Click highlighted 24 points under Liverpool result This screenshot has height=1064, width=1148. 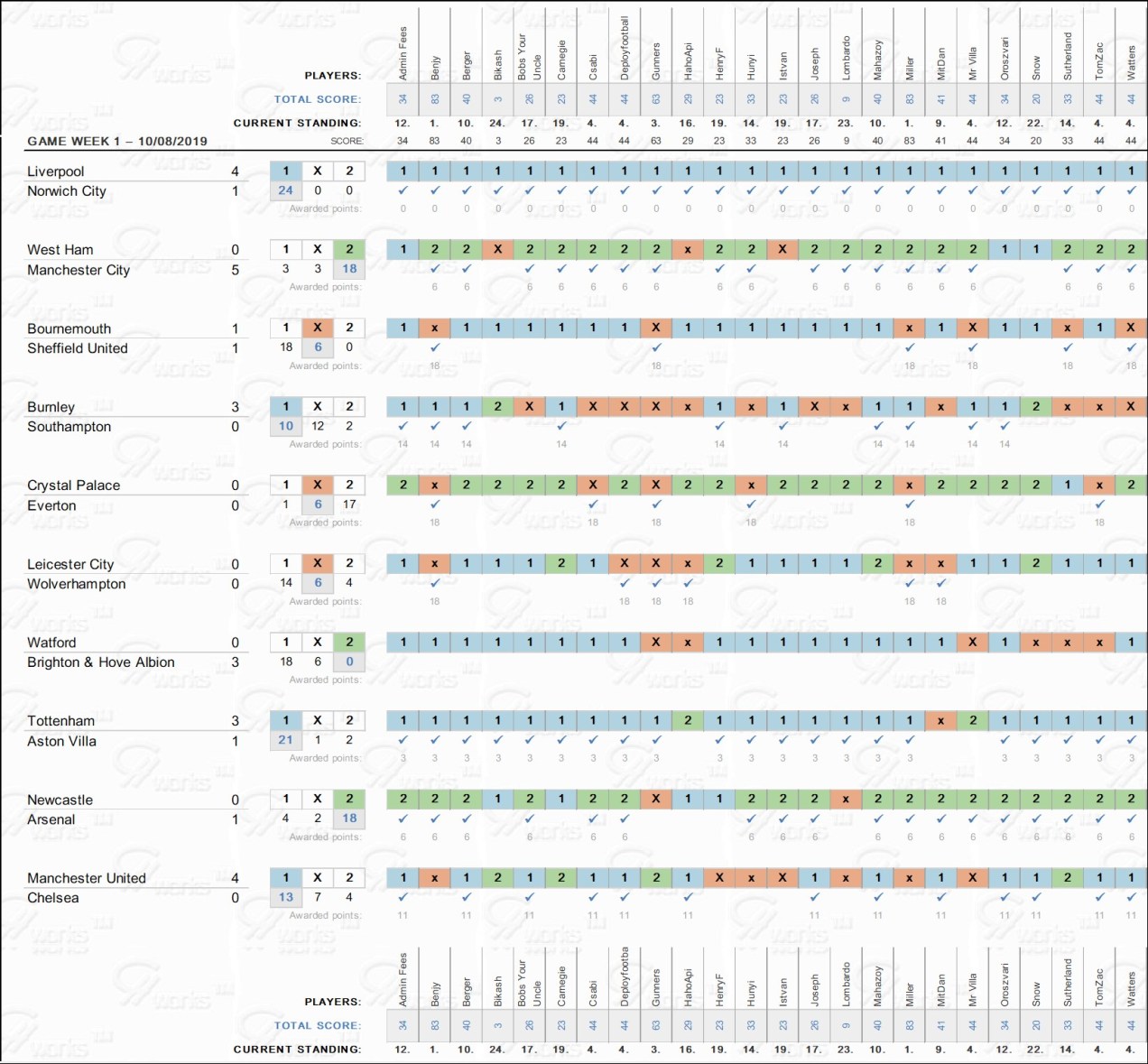(286, 190)
